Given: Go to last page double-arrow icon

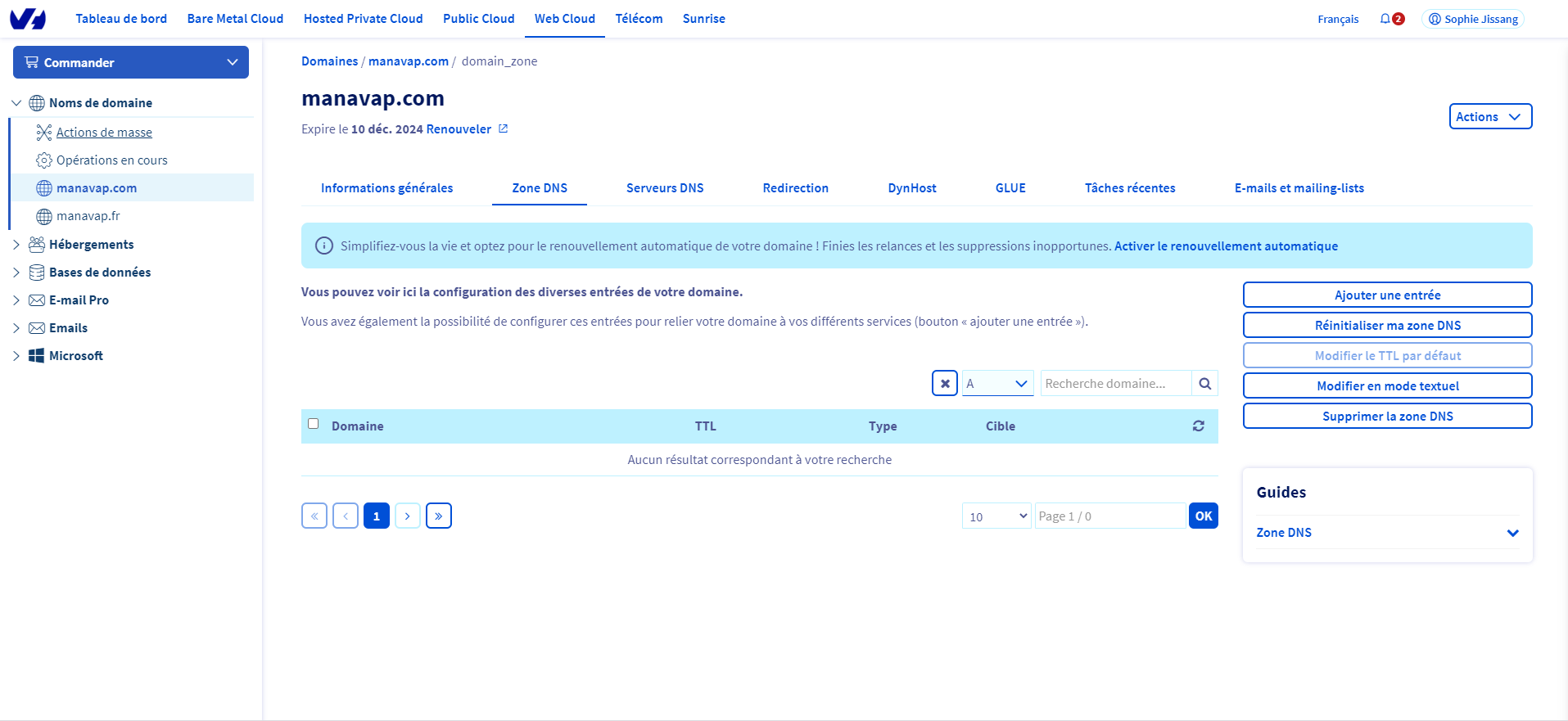Looking at the screenshot, I should point(439,516).
